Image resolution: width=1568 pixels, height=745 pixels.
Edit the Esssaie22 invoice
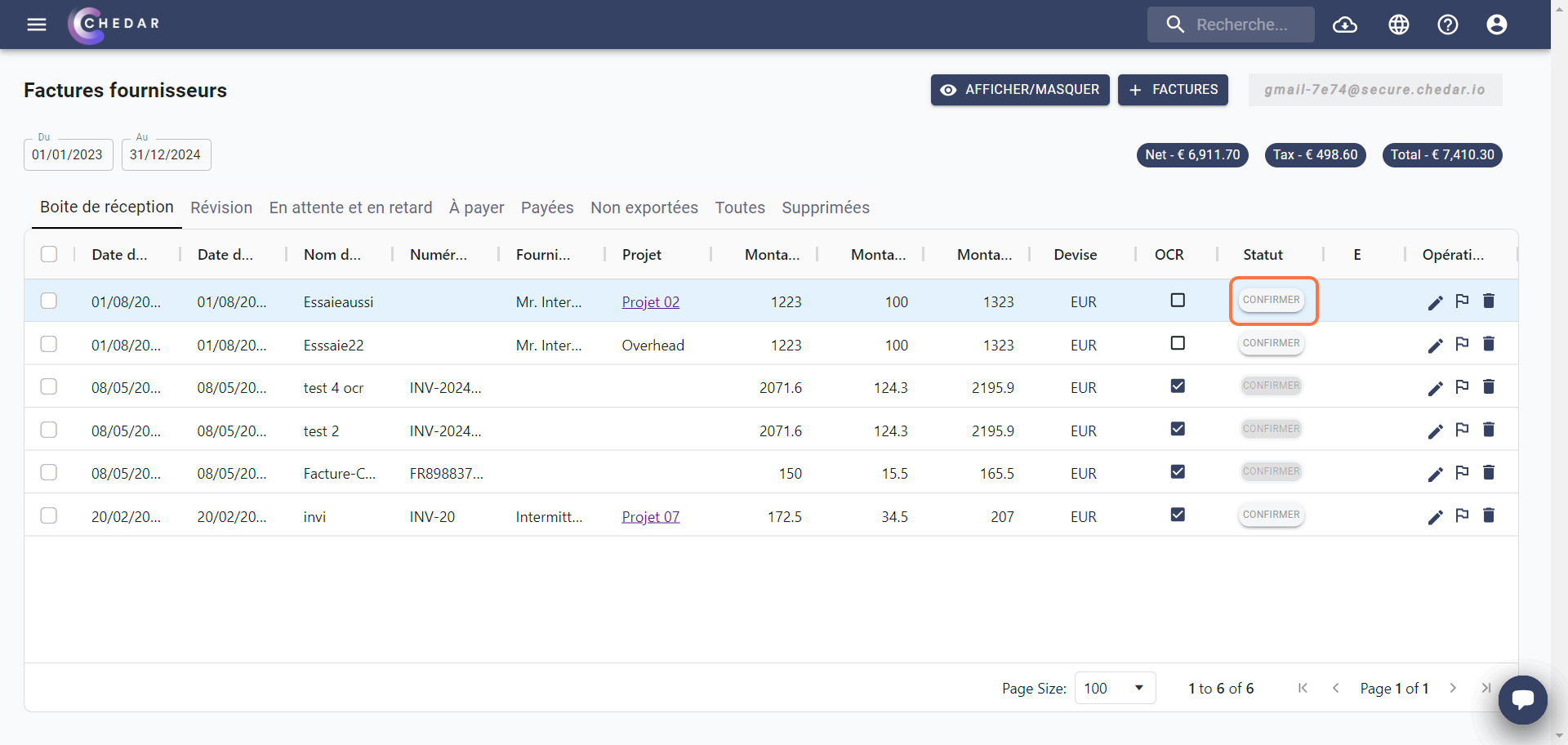[x=1436, y=346]
